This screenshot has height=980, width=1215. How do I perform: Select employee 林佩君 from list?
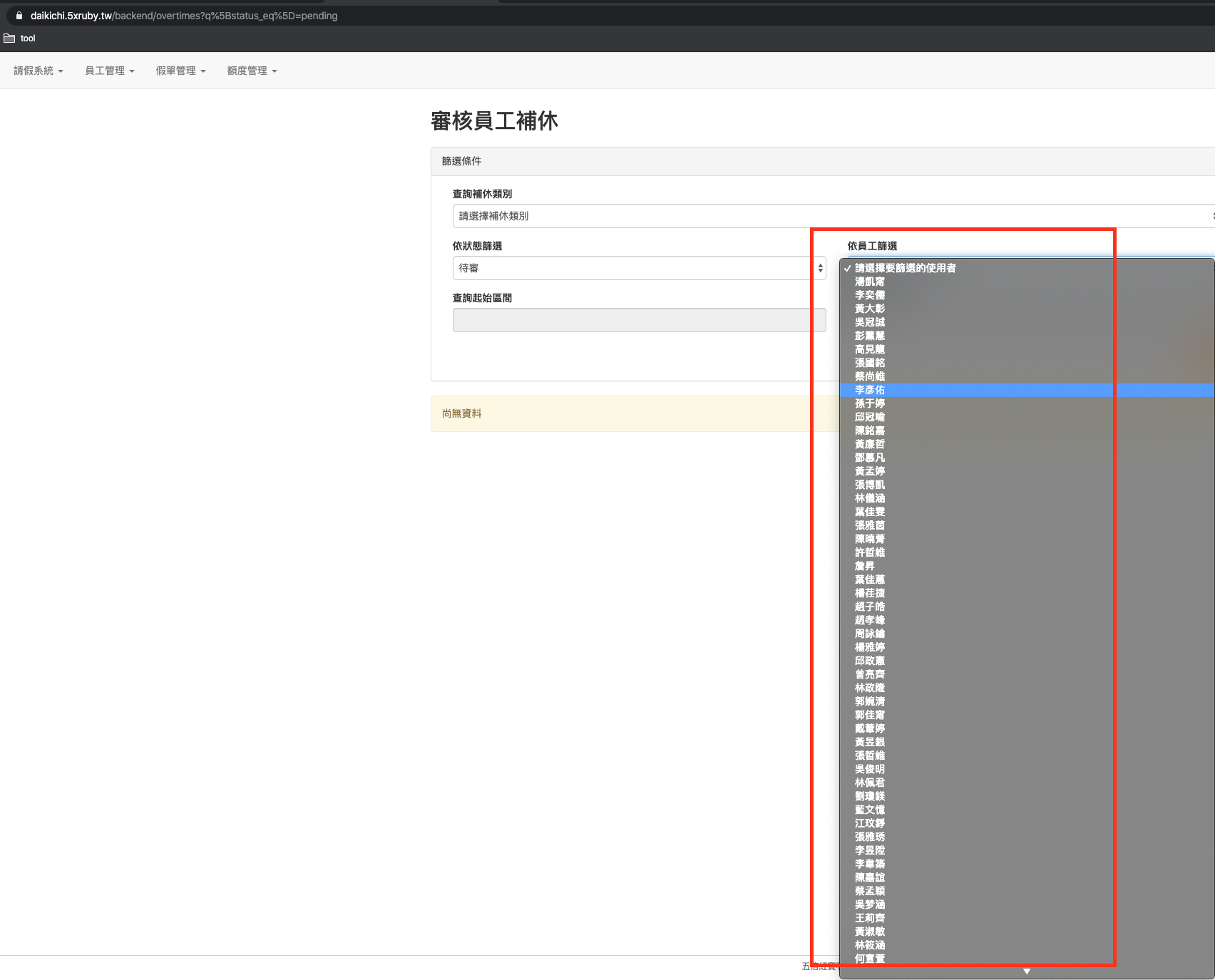pos(1027,783)
